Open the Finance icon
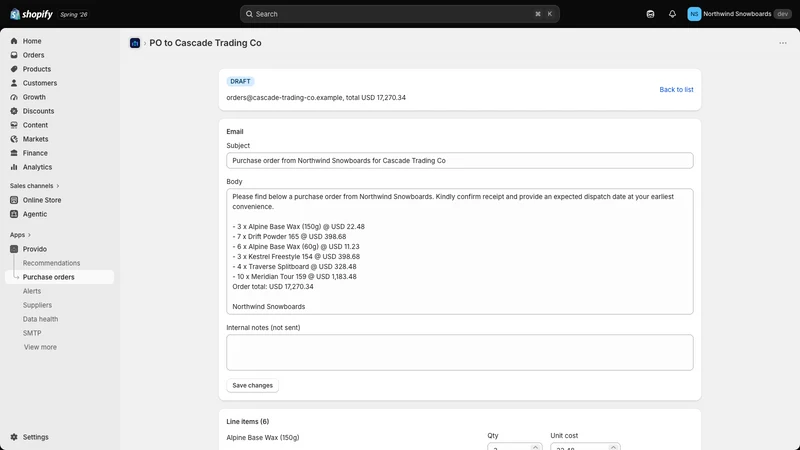Screen dimensions: 800x450 click(14, 153)
